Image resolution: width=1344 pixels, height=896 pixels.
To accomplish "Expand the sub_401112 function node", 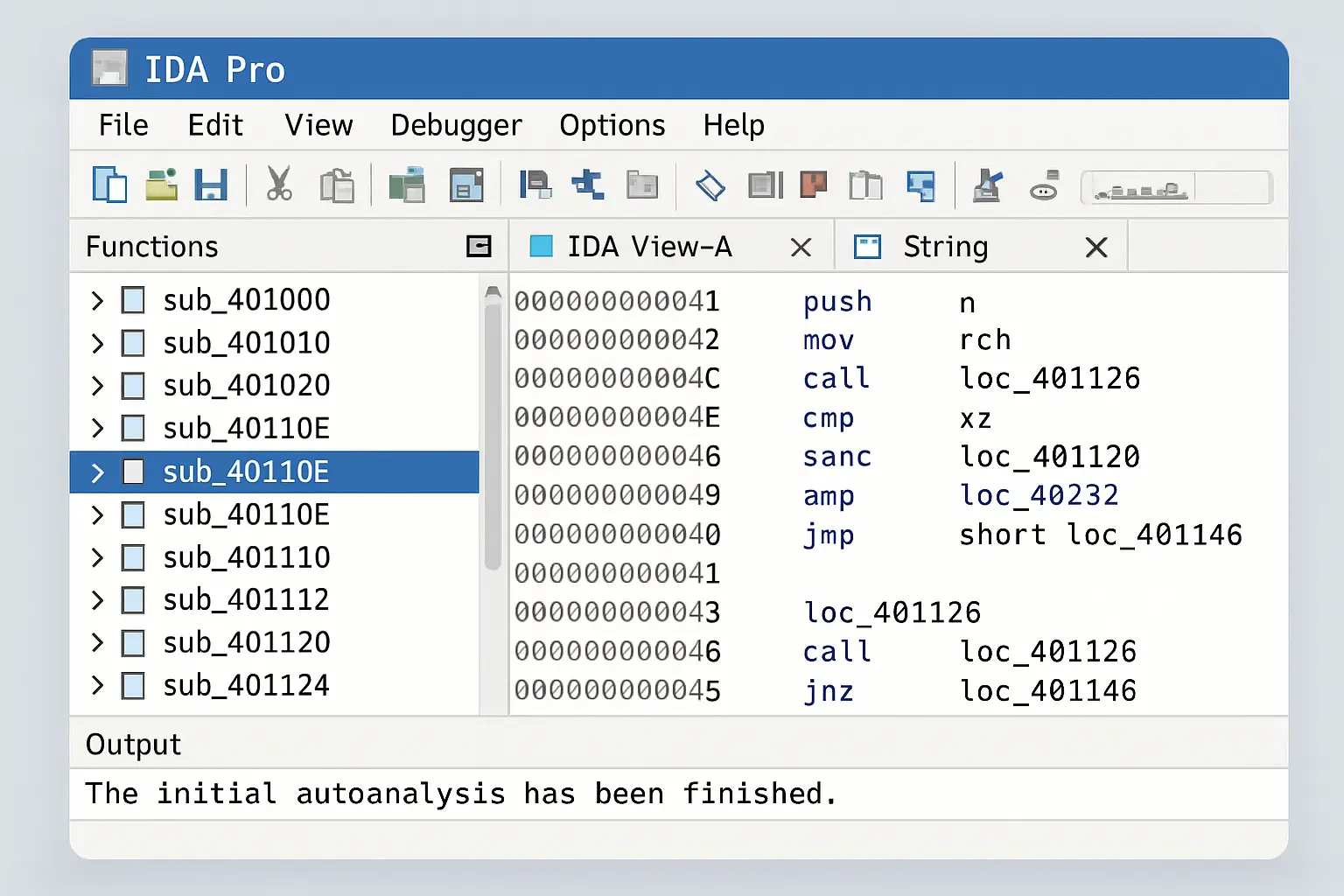I will click(97, 600).
